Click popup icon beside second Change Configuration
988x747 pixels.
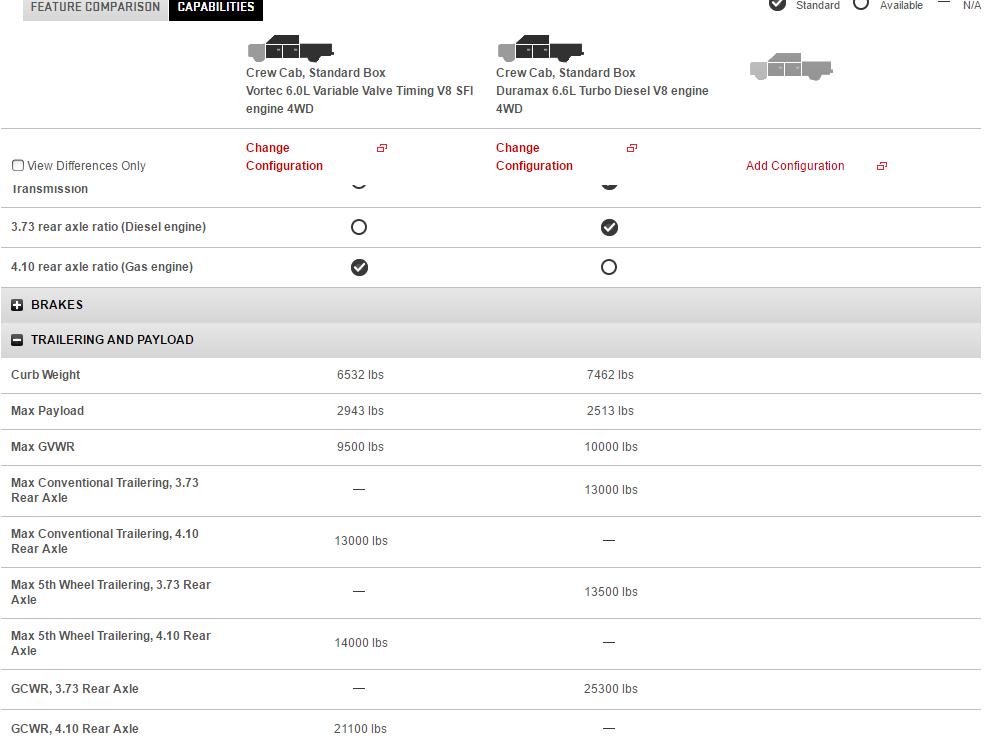click(631, 148)
